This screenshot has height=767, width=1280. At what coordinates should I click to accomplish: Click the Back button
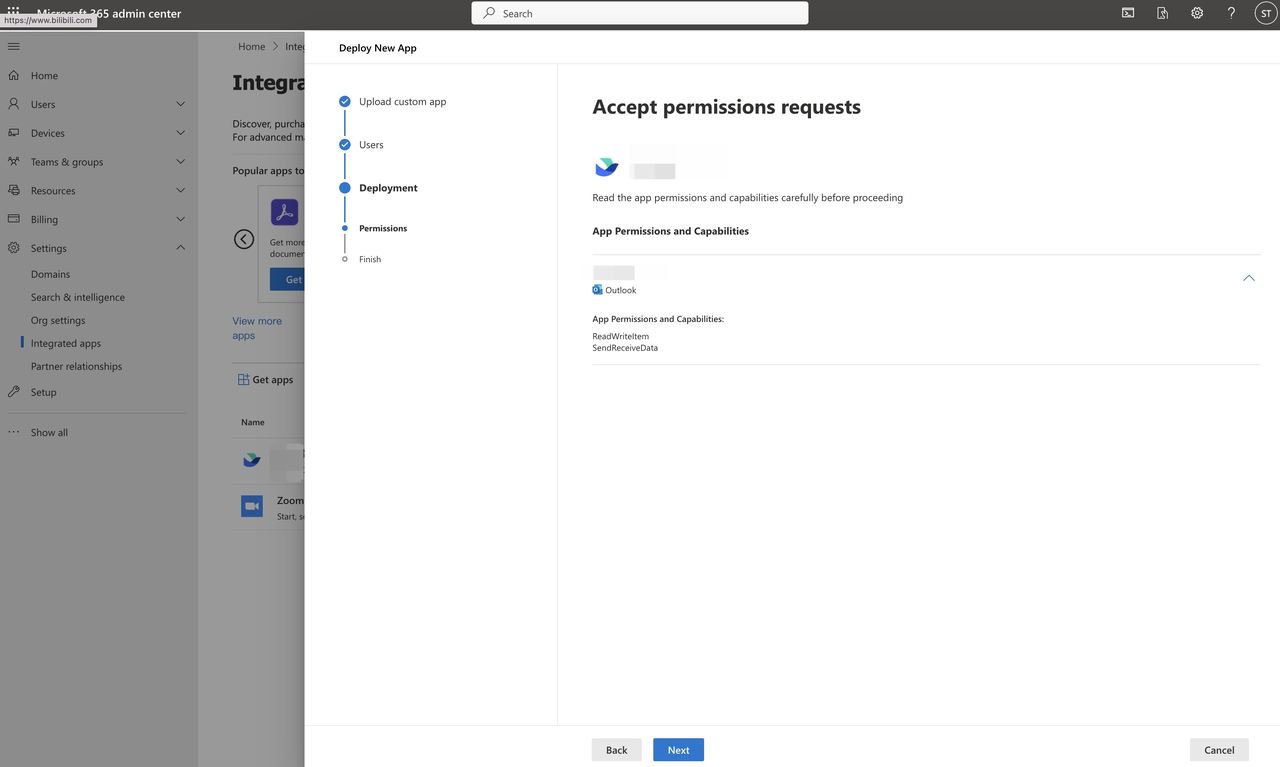(x=616, y=750)
